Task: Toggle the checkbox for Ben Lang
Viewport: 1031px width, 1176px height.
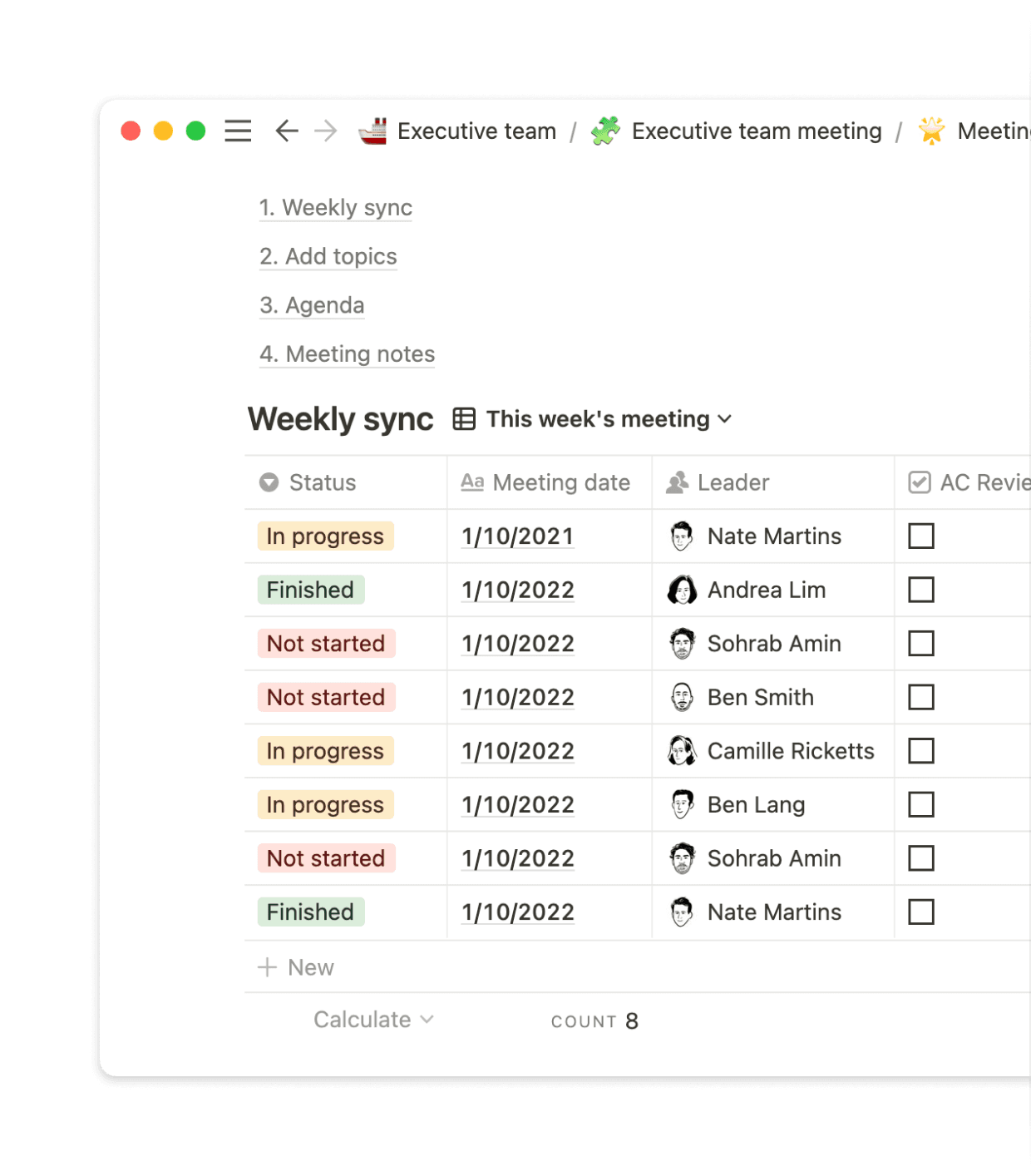Action: (920, 805)
